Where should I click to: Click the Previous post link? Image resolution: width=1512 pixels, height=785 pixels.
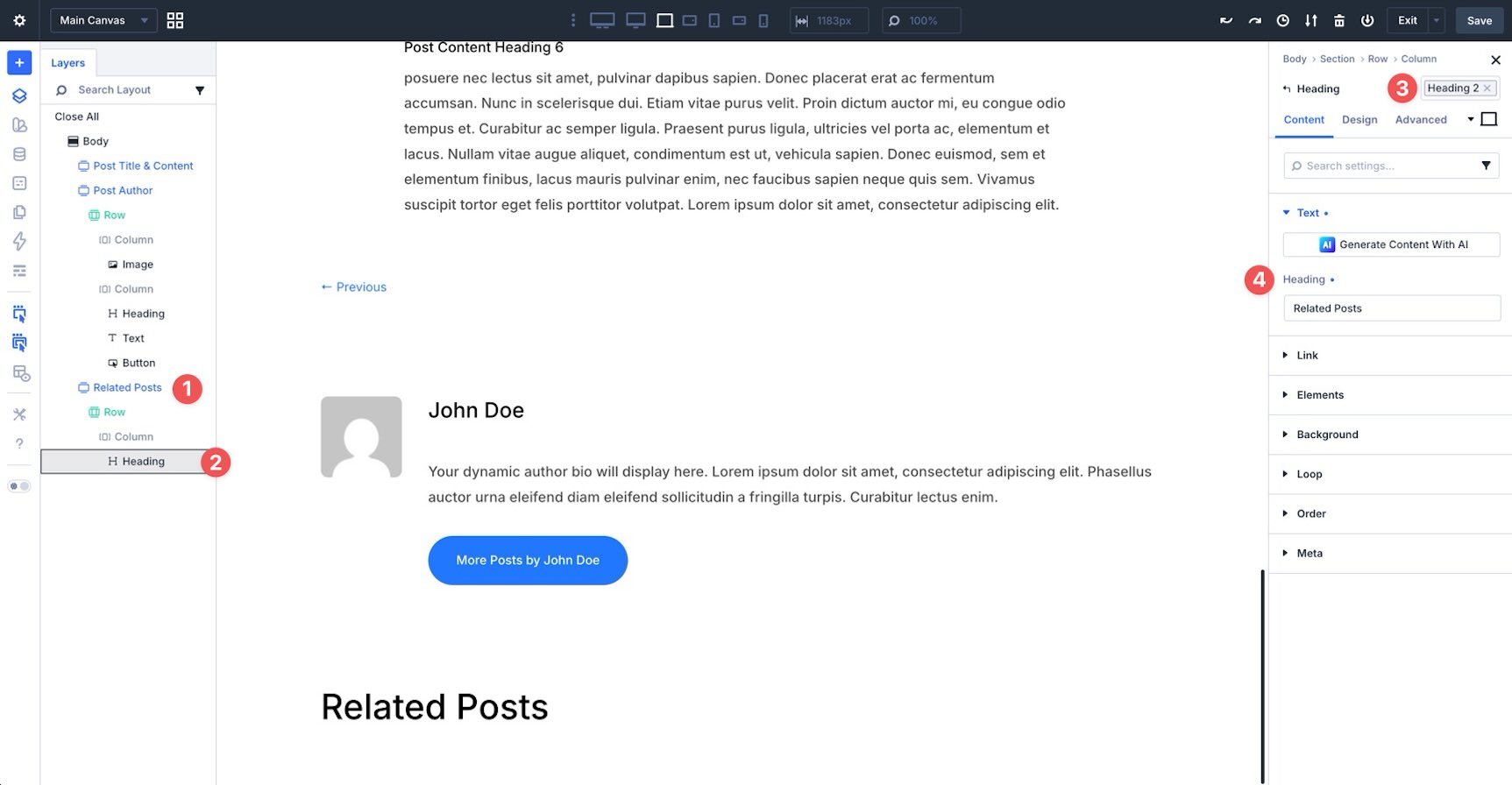[x=353, y=287]
